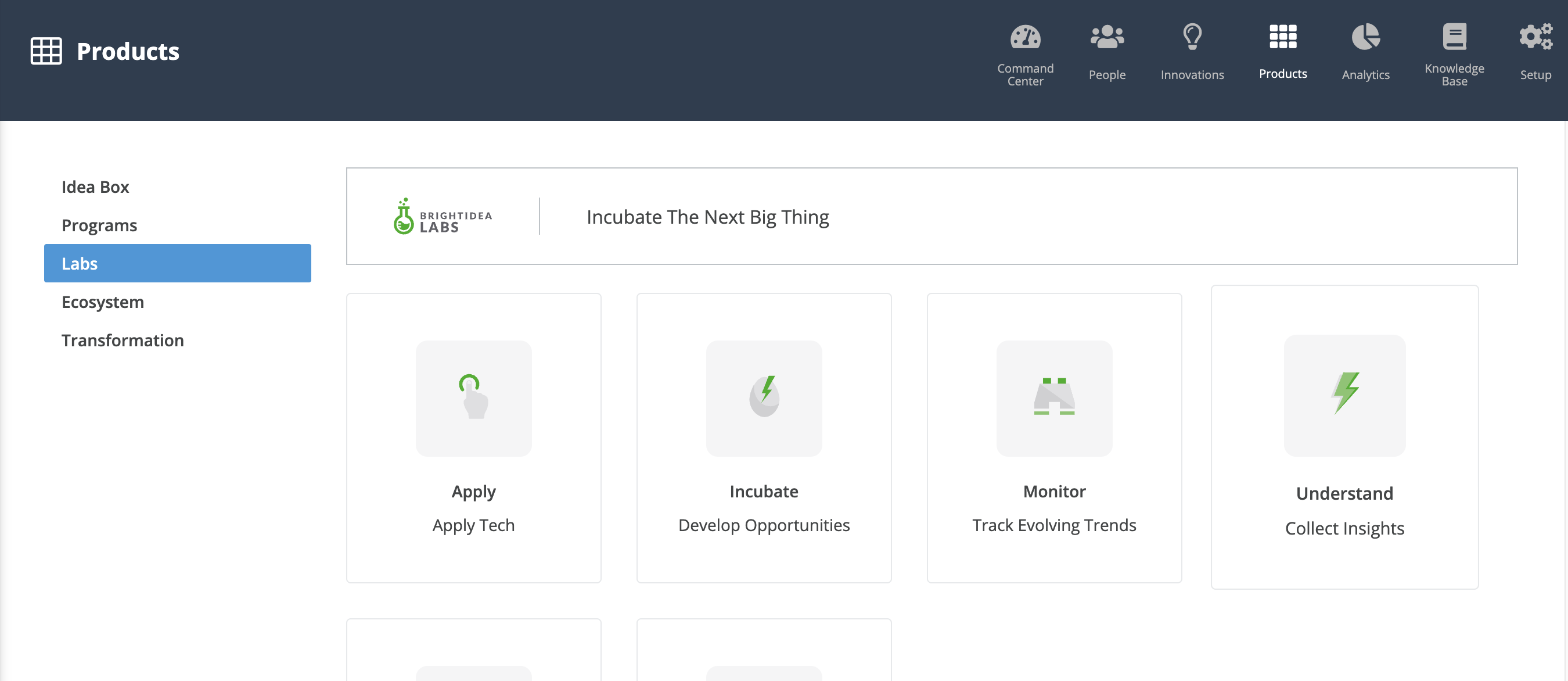Click the Apply card title

tap(473, 492)
